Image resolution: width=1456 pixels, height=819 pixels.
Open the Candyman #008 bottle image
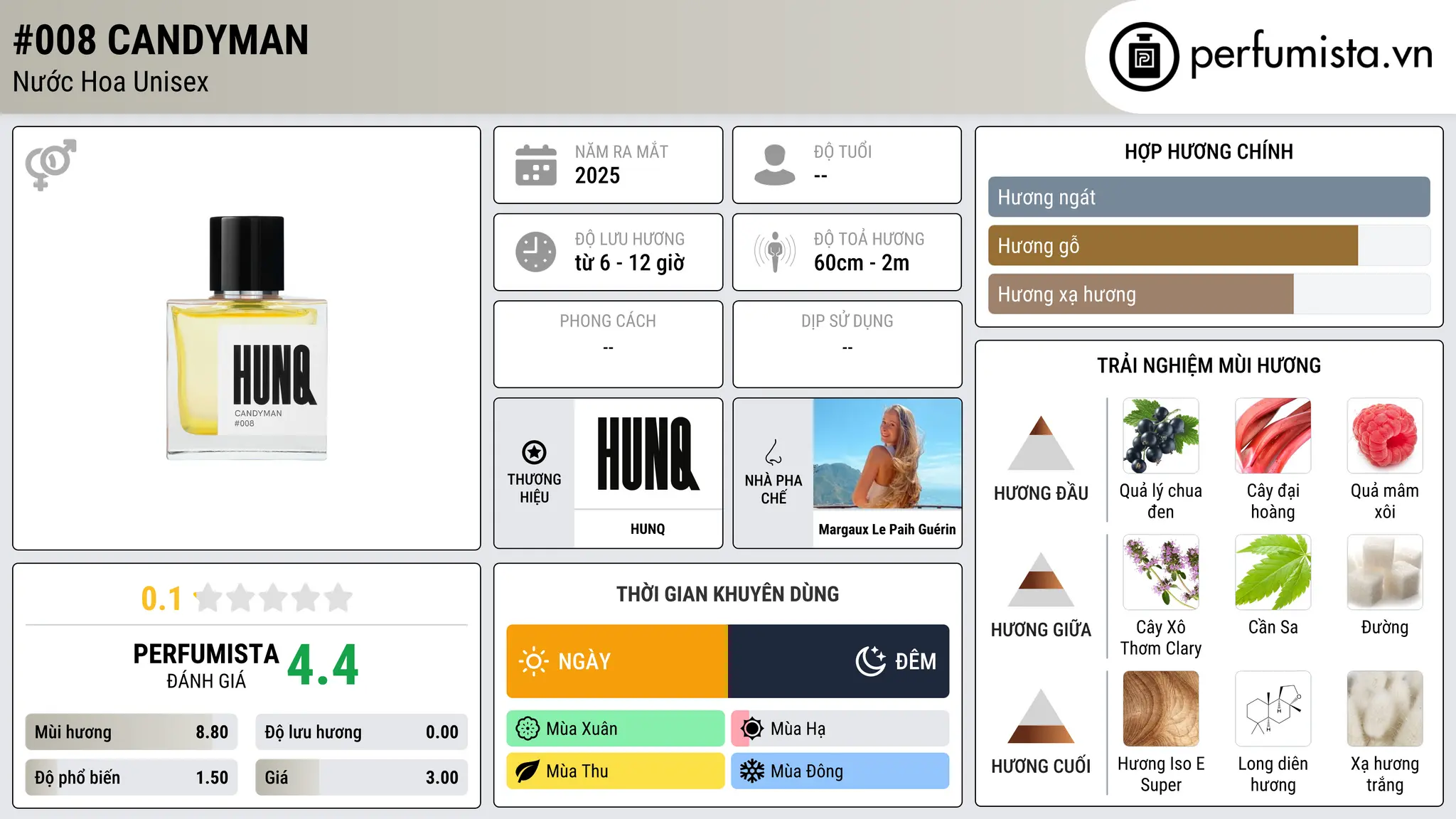[x=247, y=338]
